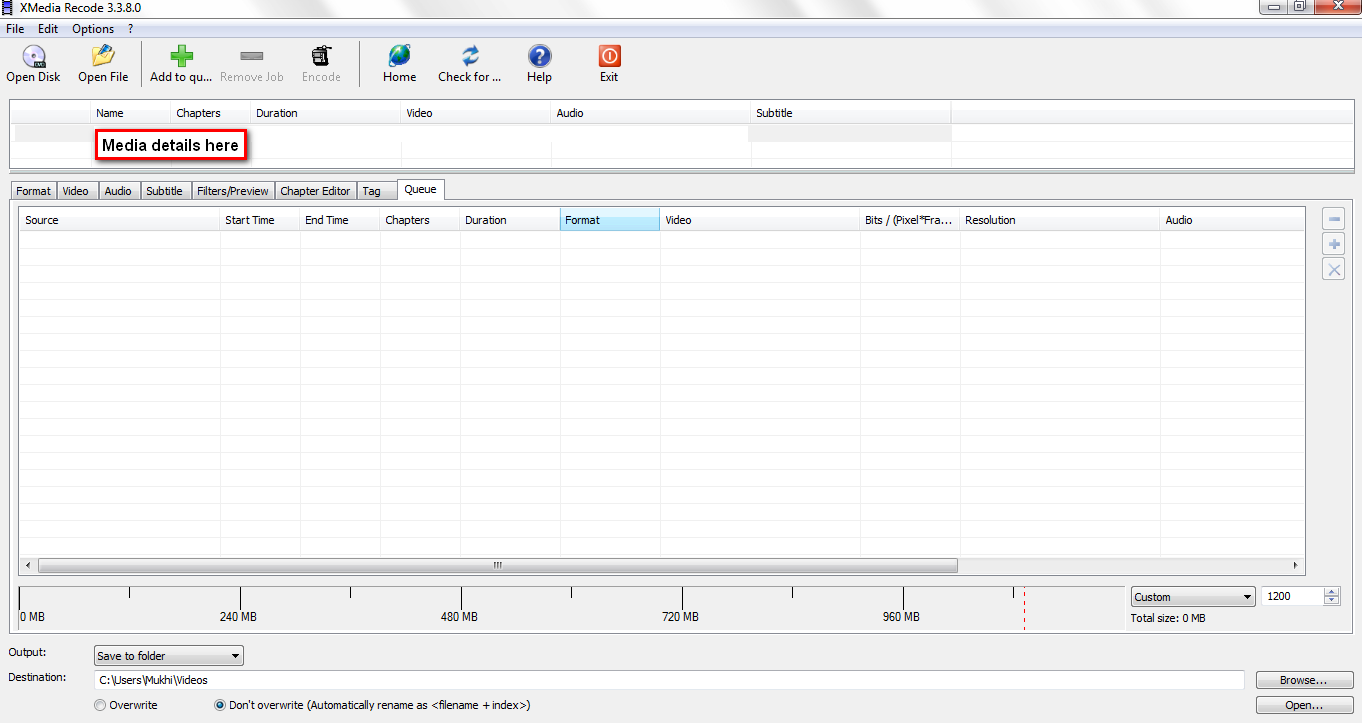Click the red dashed size limit marker
Screen dimensions: 1362x723
point(1024,608)
